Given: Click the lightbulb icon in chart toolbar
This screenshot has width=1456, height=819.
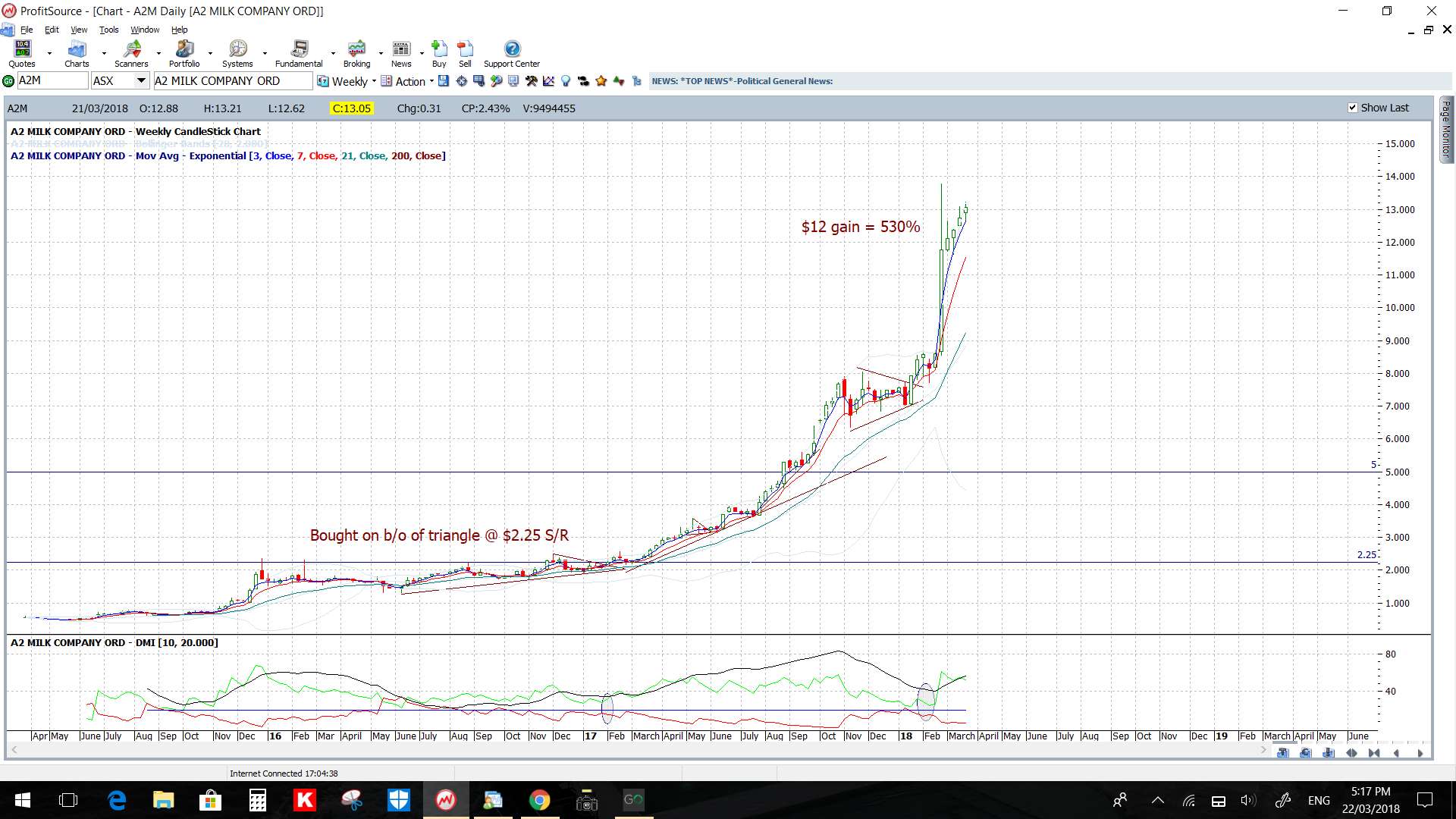Looking at the screenshot, I should 566,81.
